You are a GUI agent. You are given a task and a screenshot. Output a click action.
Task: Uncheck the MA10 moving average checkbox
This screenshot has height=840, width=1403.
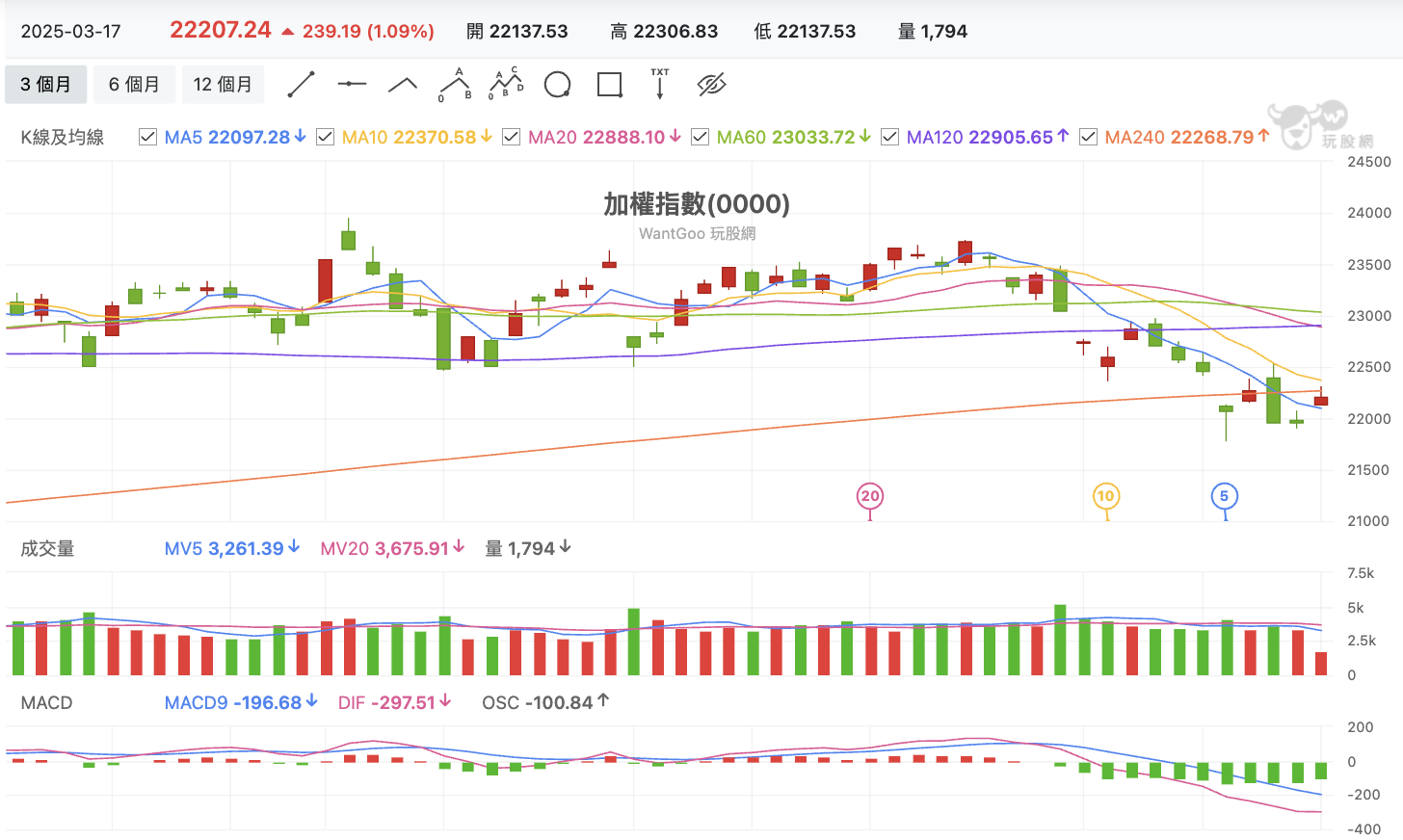pyautogui.click(x=325, y=137)
